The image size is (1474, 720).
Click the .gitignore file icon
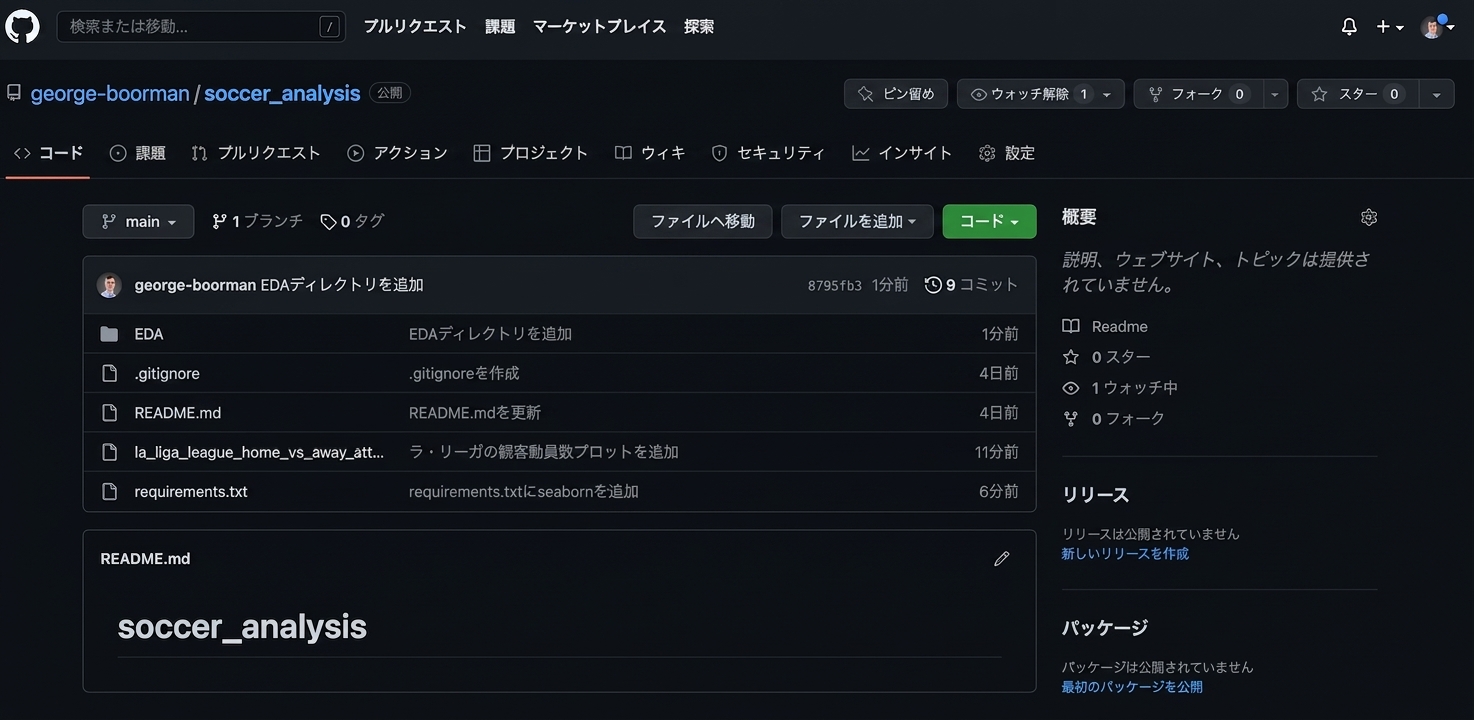click(x=110, y=373)
